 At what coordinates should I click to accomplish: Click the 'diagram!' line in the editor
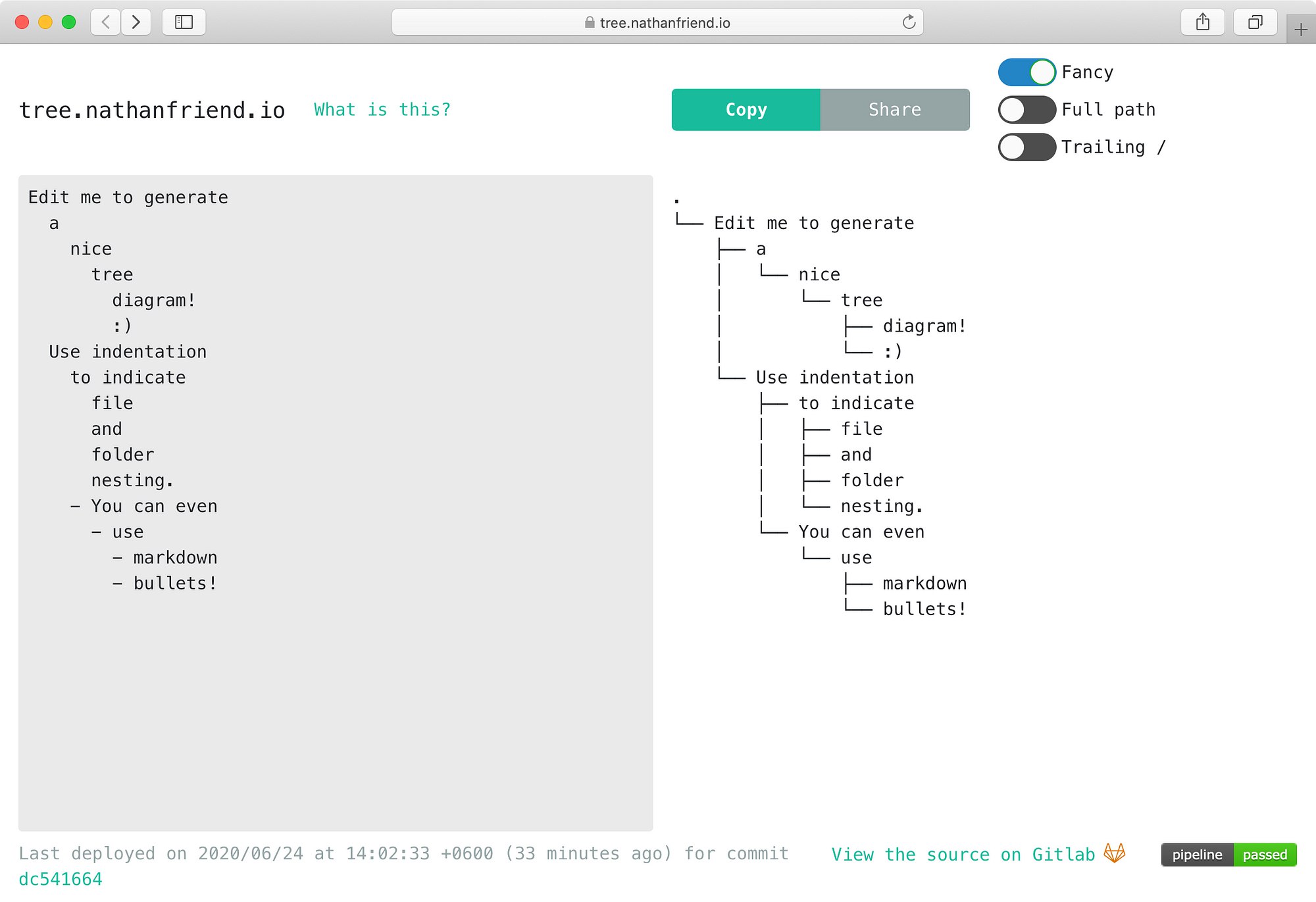tap(154, 301)
